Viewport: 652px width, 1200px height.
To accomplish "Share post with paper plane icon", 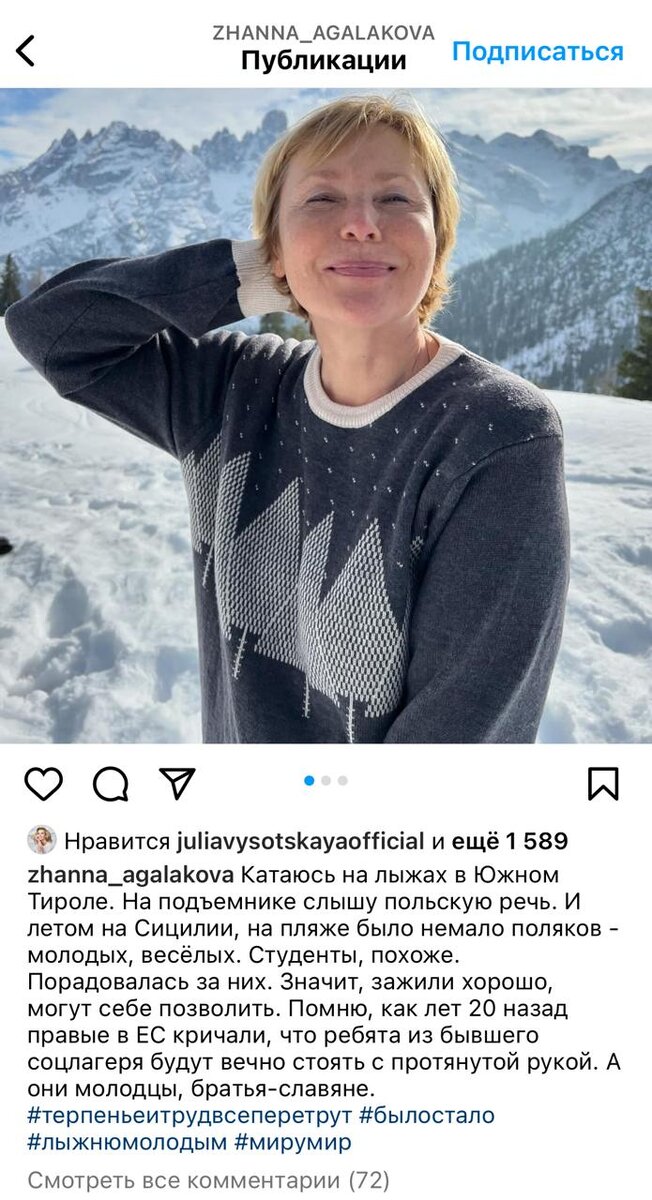I will 177,783.
